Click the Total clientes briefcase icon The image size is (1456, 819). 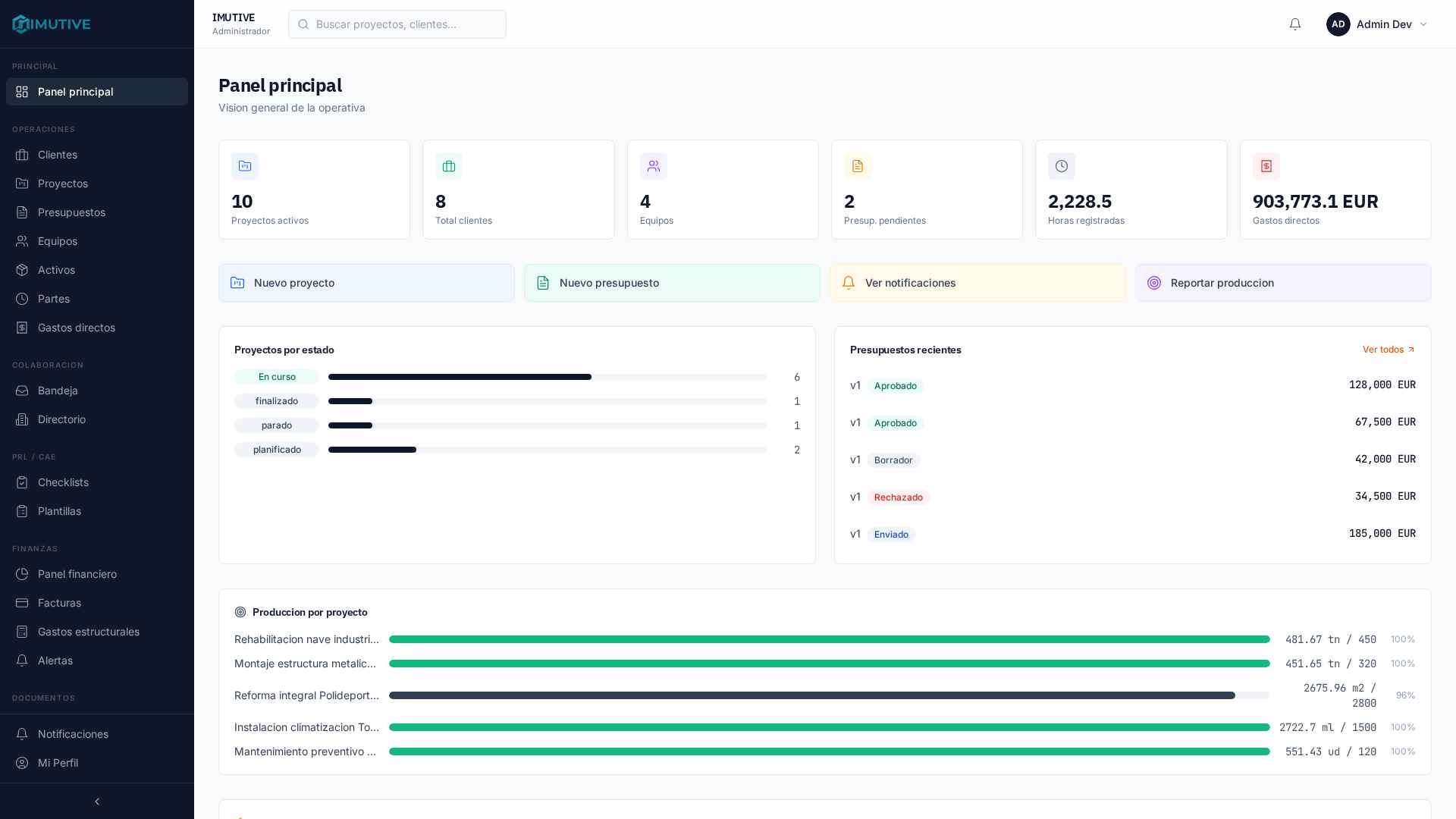click(449, 166)
